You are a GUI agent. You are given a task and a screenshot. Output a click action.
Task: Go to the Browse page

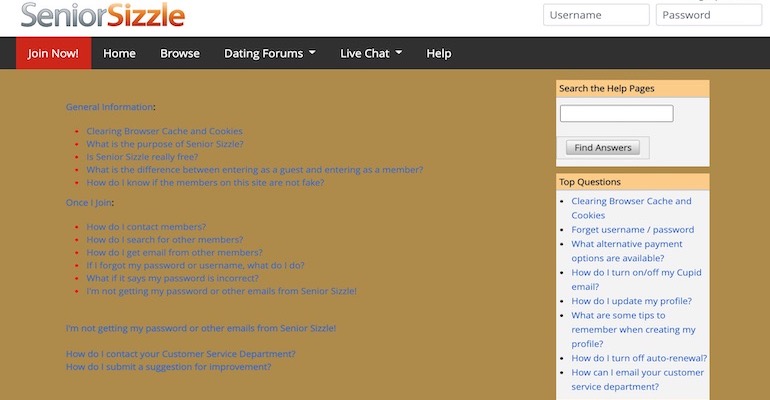(180, 53)
